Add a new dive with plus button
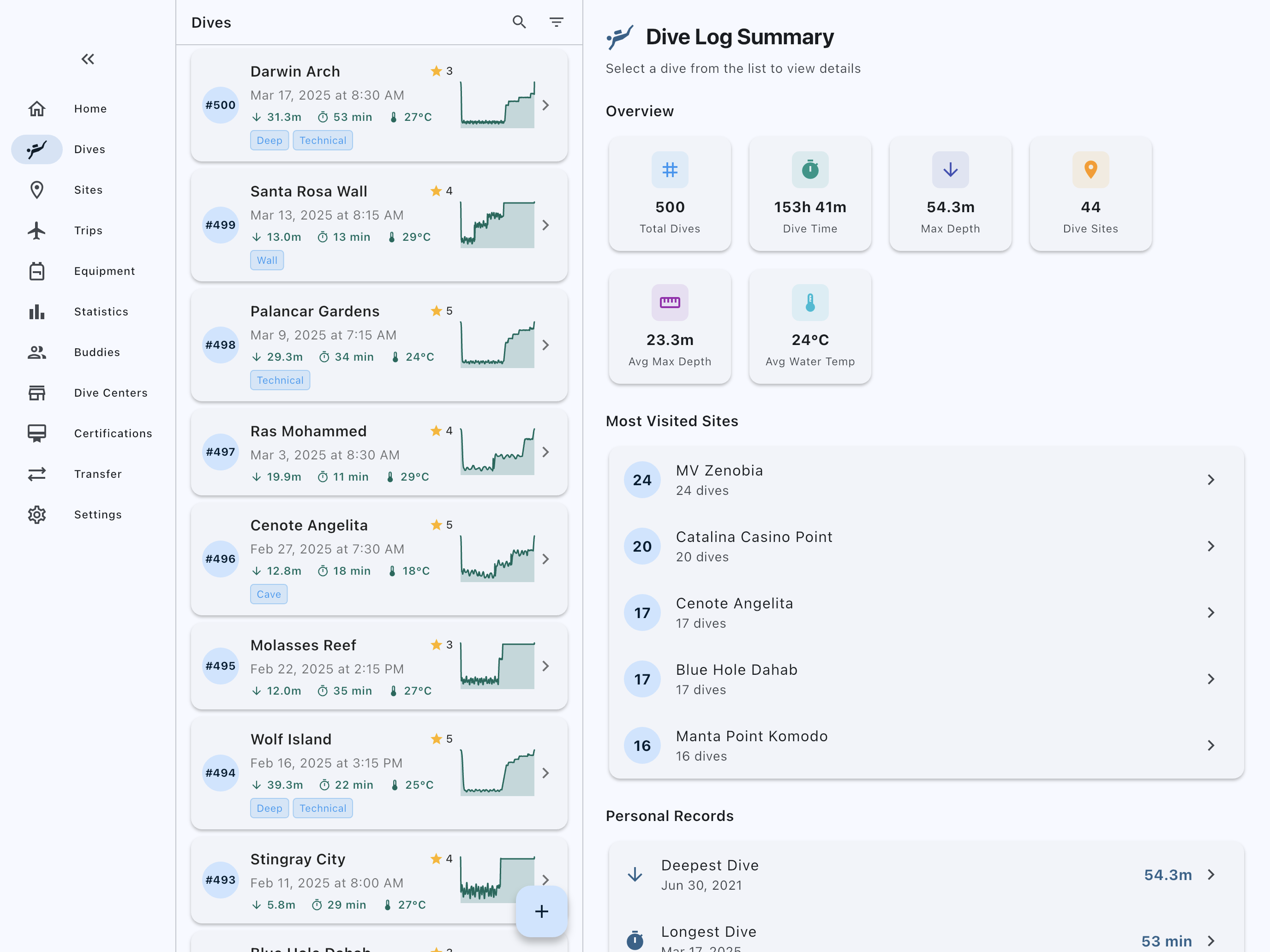 [541, 910]
